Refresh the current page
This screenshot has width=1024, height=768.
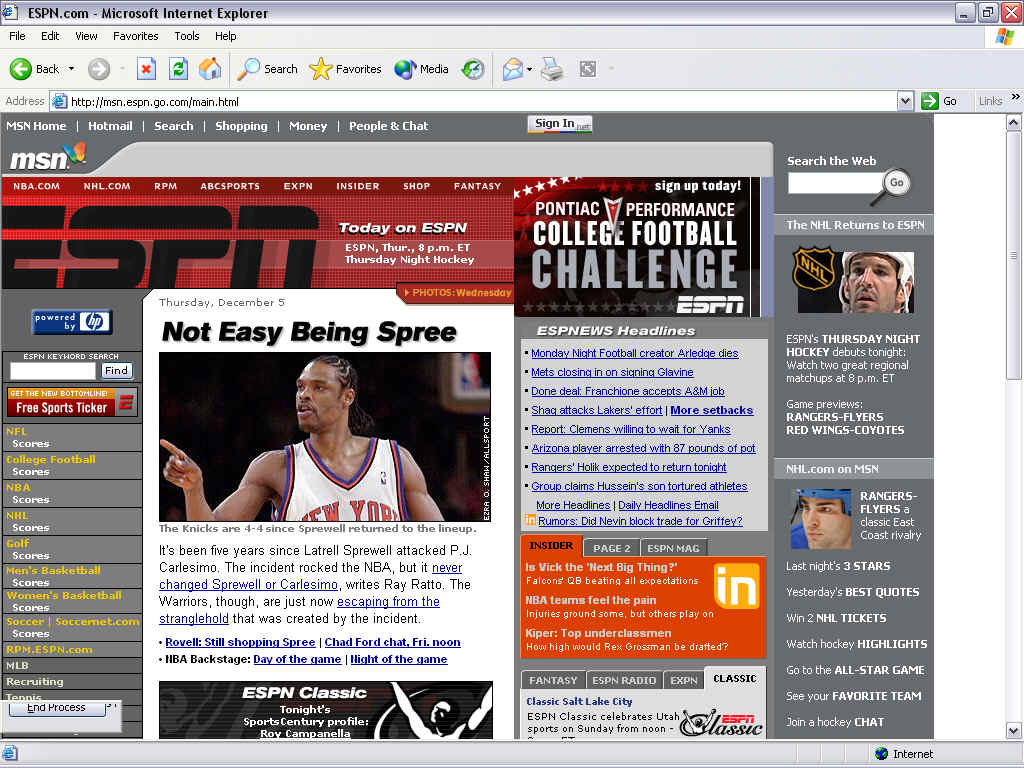click(x=178, y=69)
